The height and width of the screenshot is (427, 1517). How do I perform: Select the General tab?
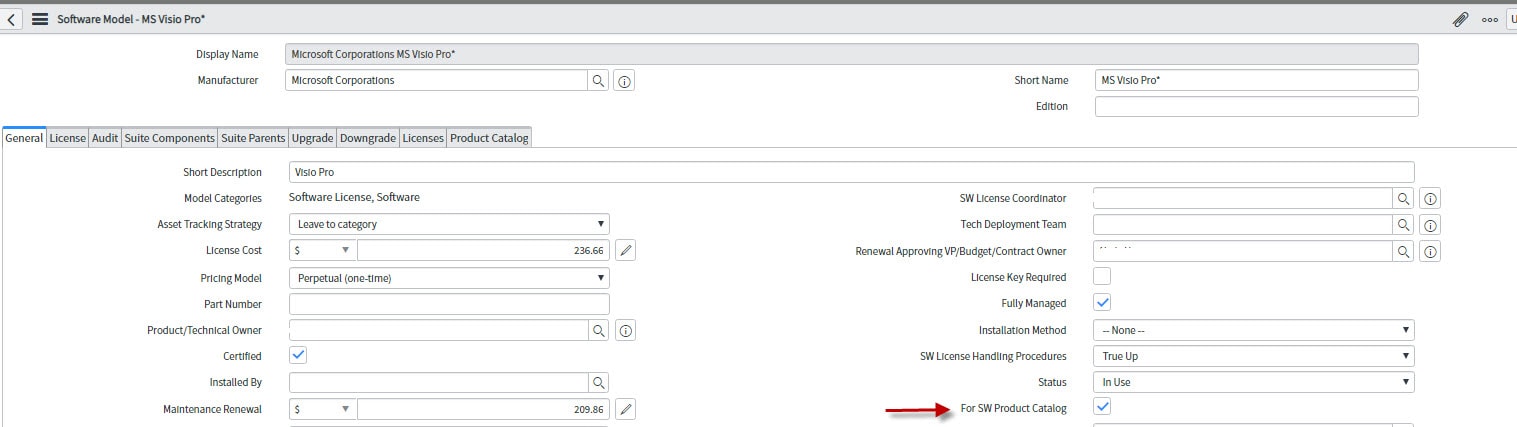[24, 138]
